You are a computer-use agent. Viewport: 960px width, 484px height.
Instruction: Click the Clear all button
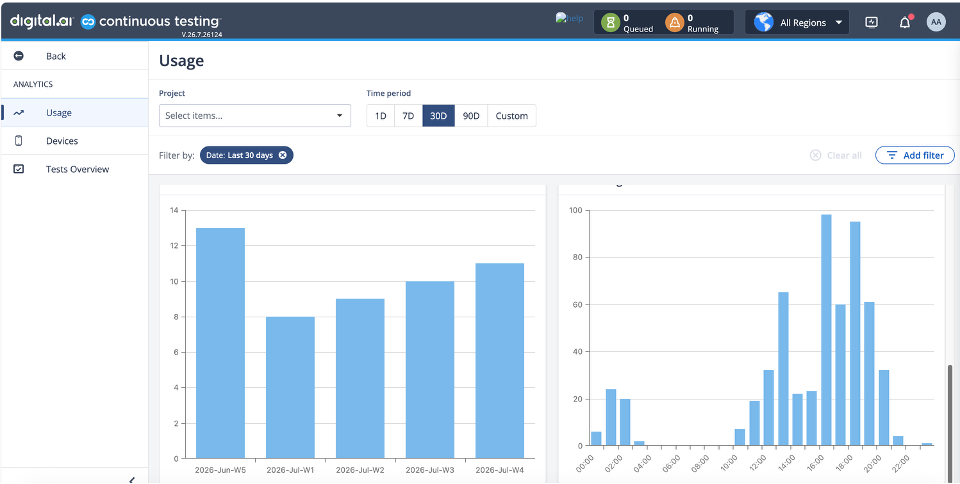836,155
